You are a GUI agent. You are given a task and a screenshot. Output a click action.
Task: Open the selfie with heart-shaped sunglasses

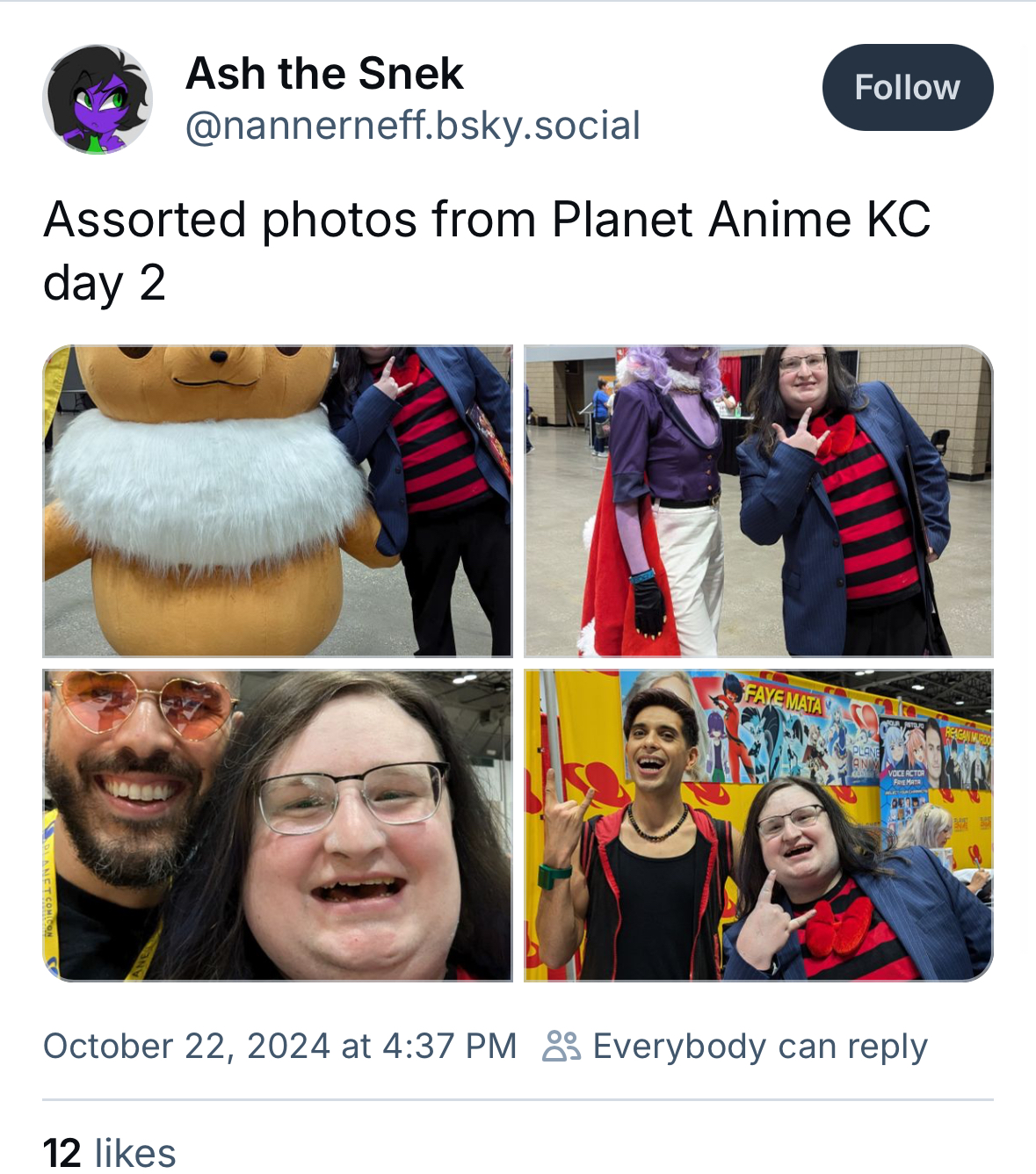(278, 825)
